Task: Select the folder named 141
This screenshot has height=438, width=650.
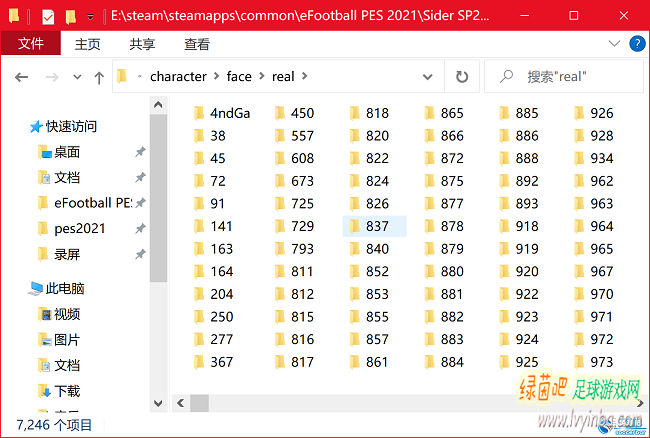Action: point(213,226)
